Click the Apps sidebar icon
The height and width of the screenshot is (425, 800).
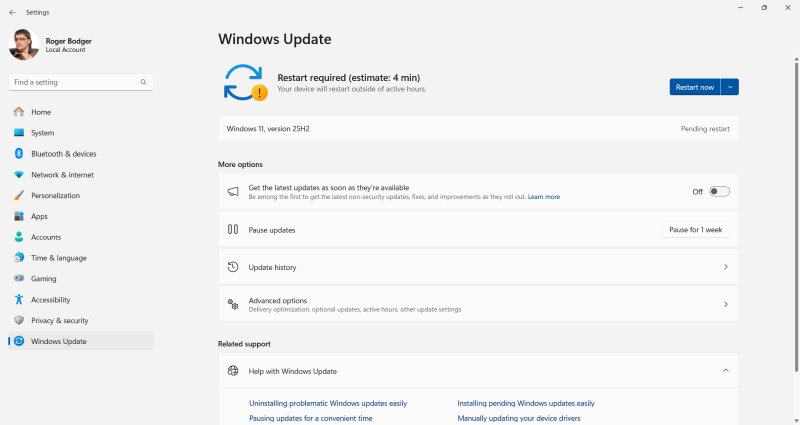click(19, 216)
